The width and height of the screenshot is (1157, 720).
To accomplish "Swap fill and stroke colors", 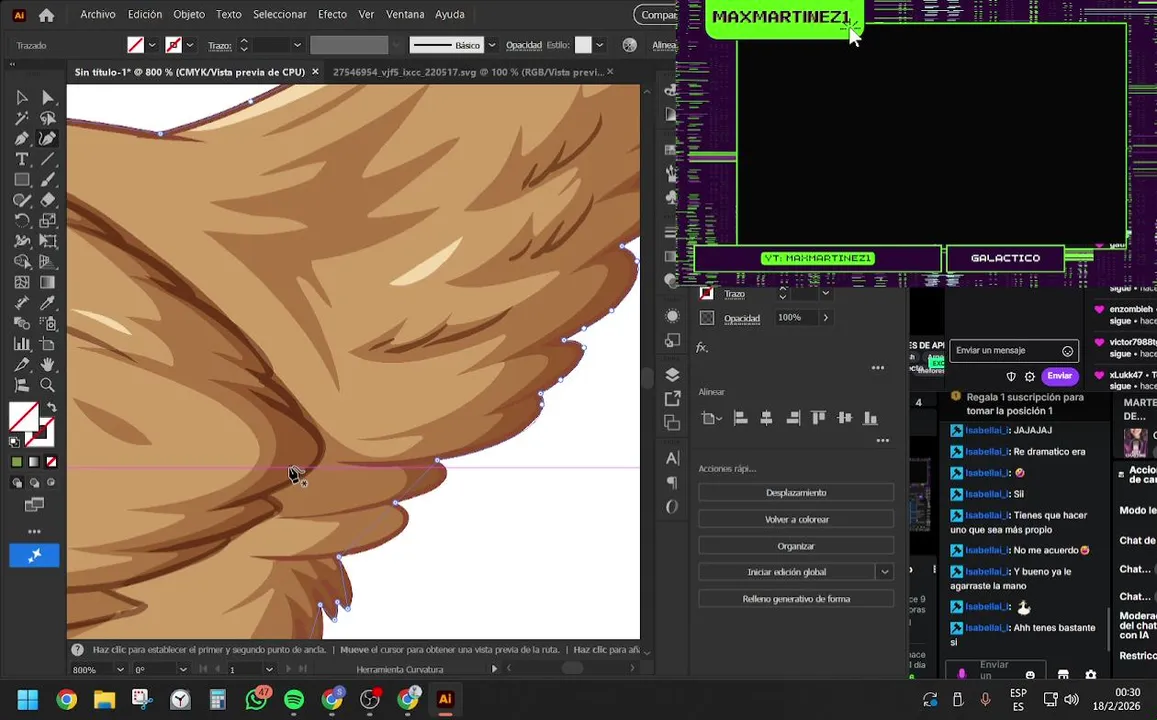I will (52, 407).
